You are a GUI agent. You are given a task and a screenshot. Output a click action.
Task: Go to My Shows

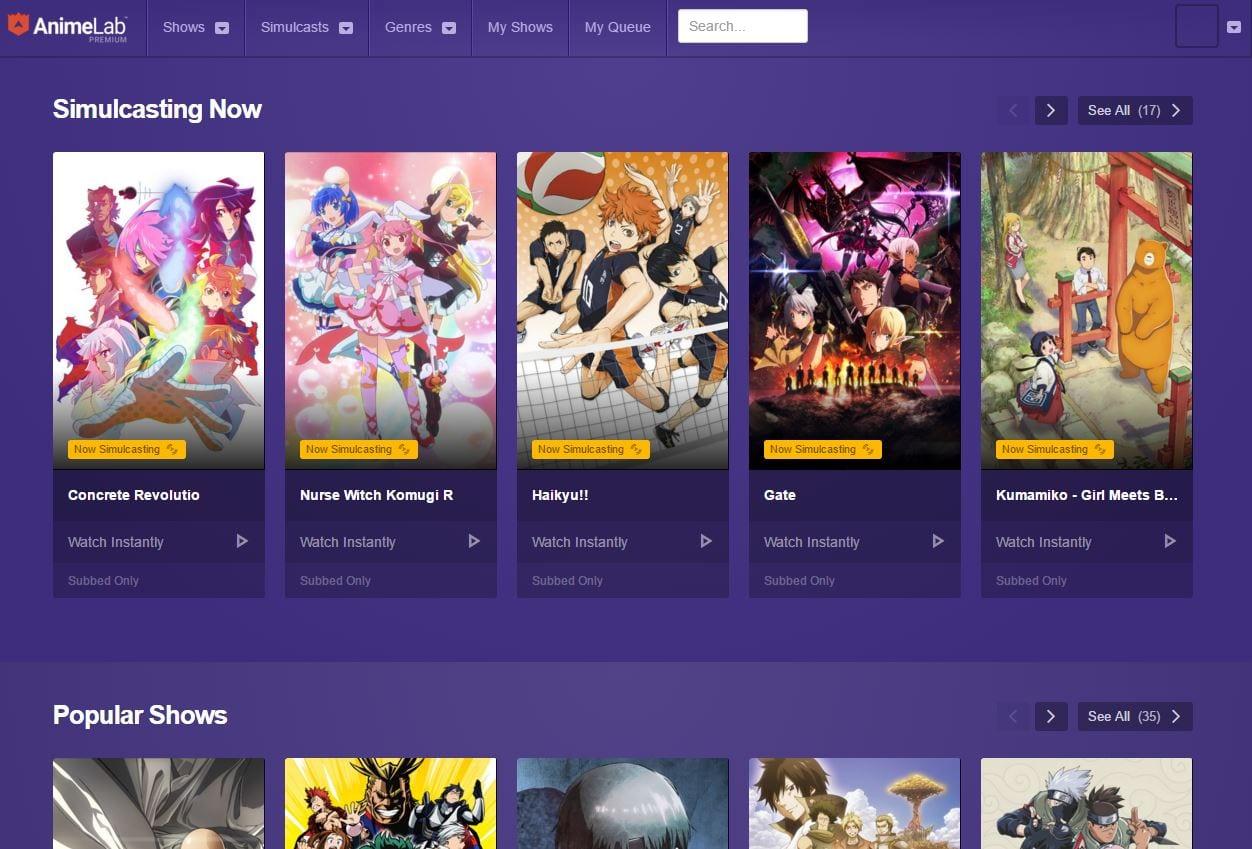(519, 27)
